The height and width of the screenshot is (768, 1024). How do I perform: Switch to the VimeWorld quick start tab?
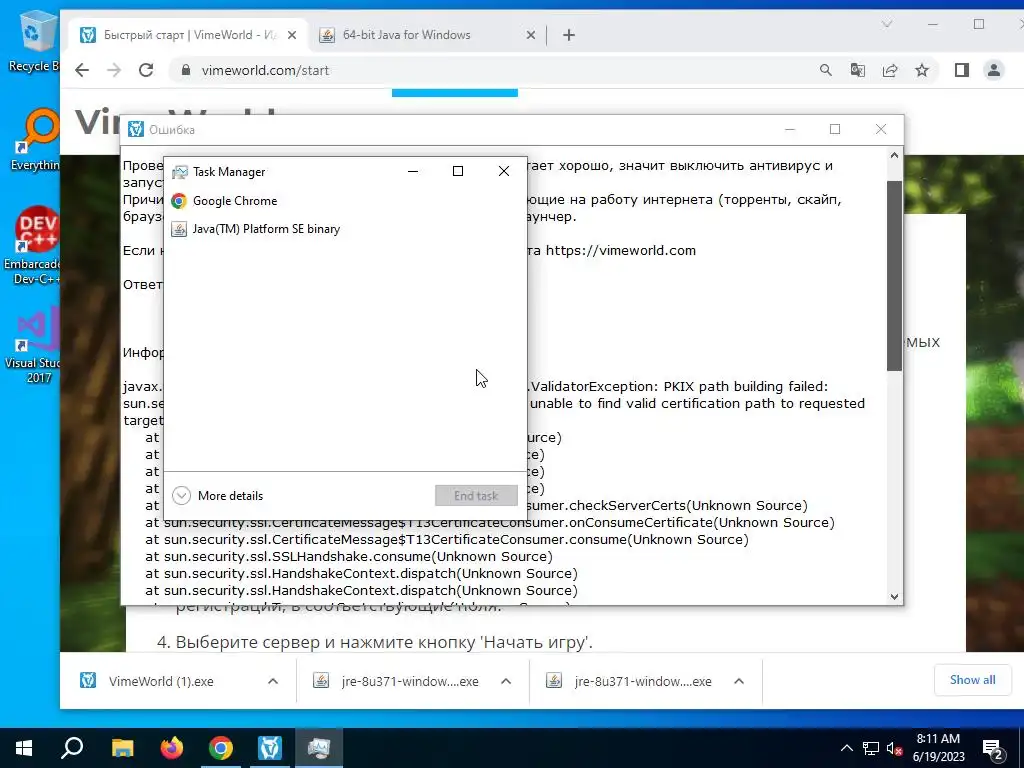pos(188,35)
